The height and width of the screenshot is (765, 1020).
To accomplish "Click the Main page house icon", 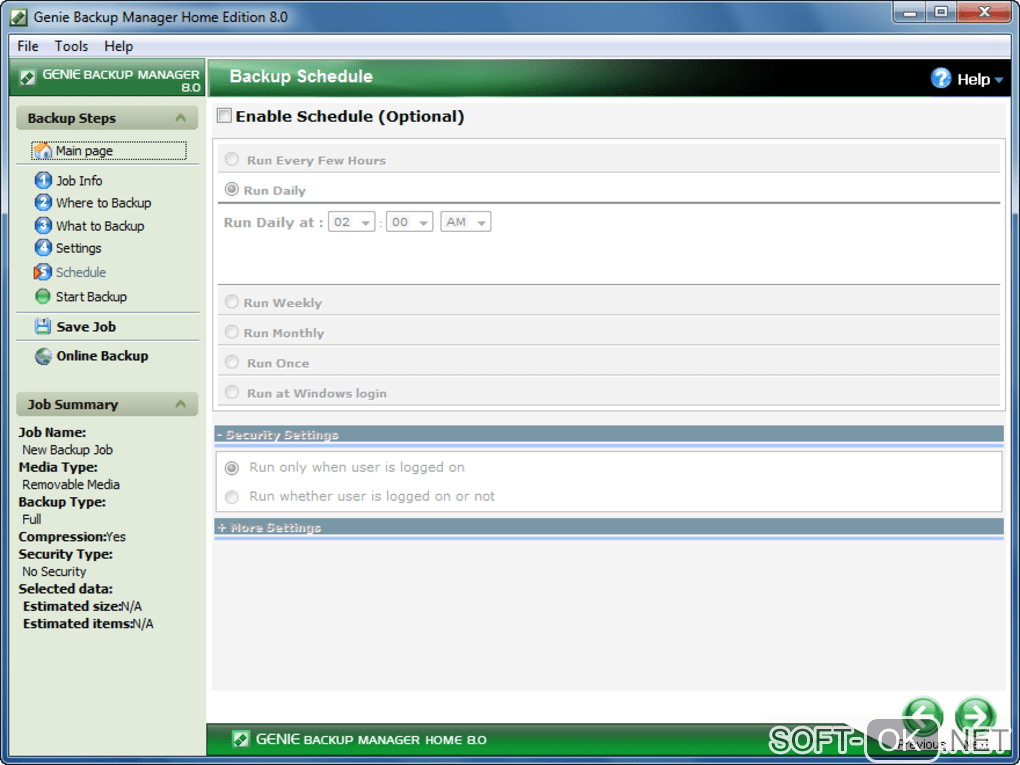I will tap(43, 151).
